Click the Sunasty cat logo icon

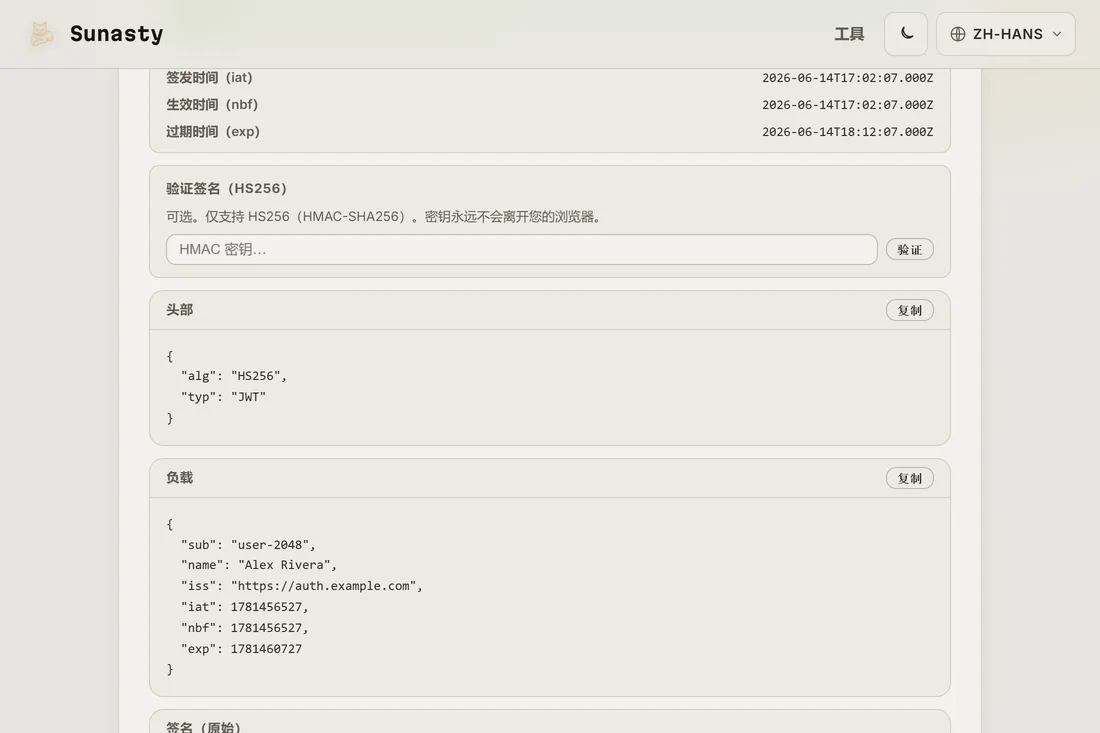[x=41, y=34]
